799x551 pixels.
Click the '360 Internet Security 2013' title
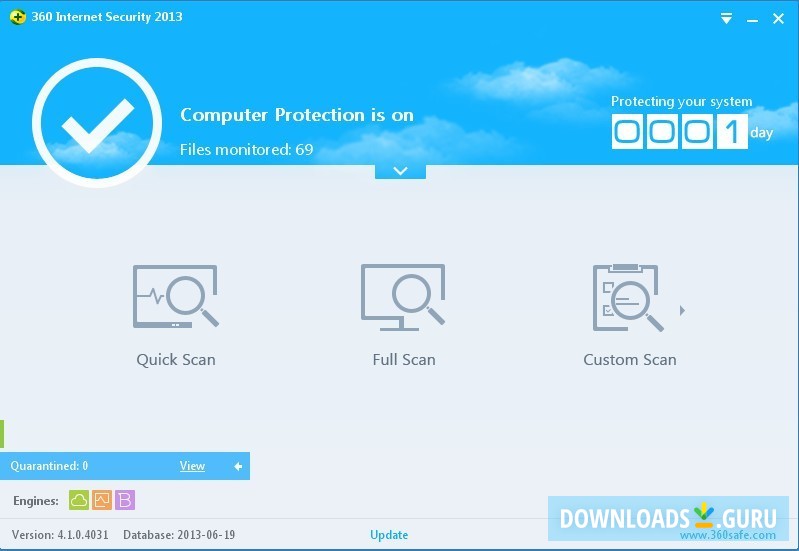(x=107, y=17)
